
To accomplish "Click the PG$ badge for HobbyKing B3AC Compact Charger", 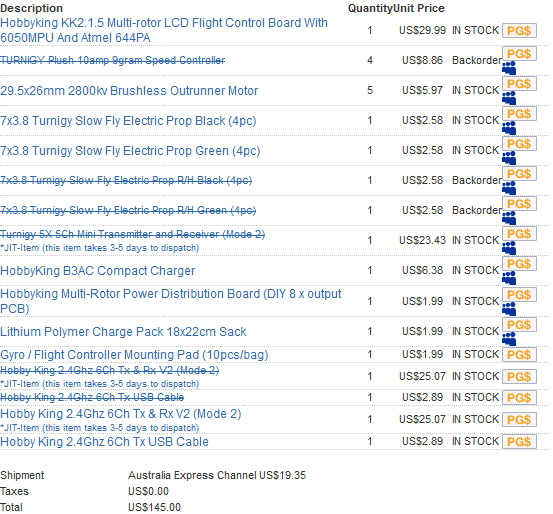I will 519,264.
